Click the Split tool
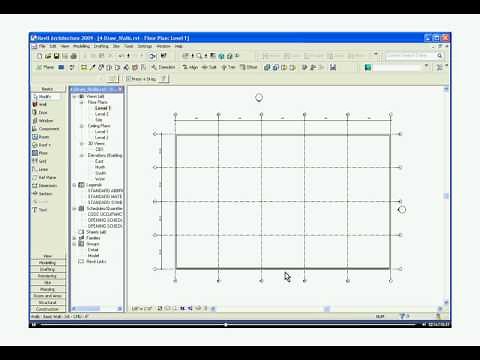This screenshot has height=360, width=480. (x=210, y=67)
